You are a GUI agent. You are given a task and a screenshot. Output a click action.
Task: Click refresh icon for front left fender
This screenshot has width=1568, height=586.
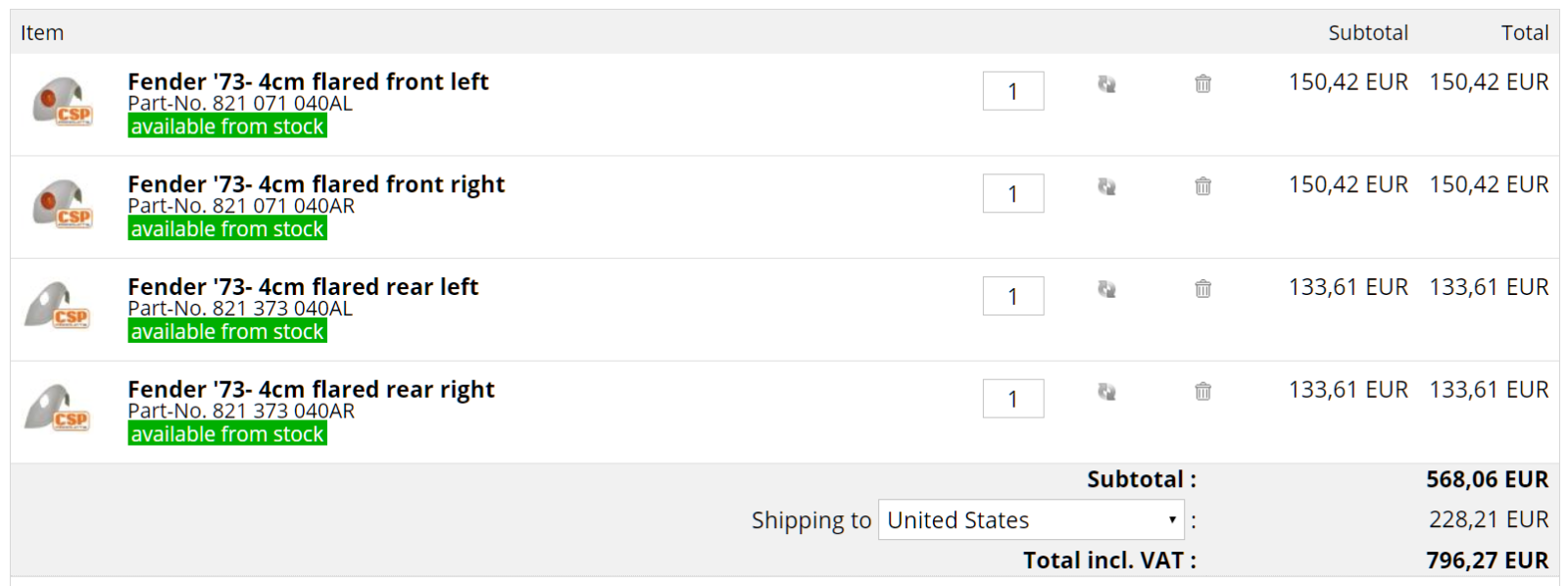click(x=1106, y=84)
